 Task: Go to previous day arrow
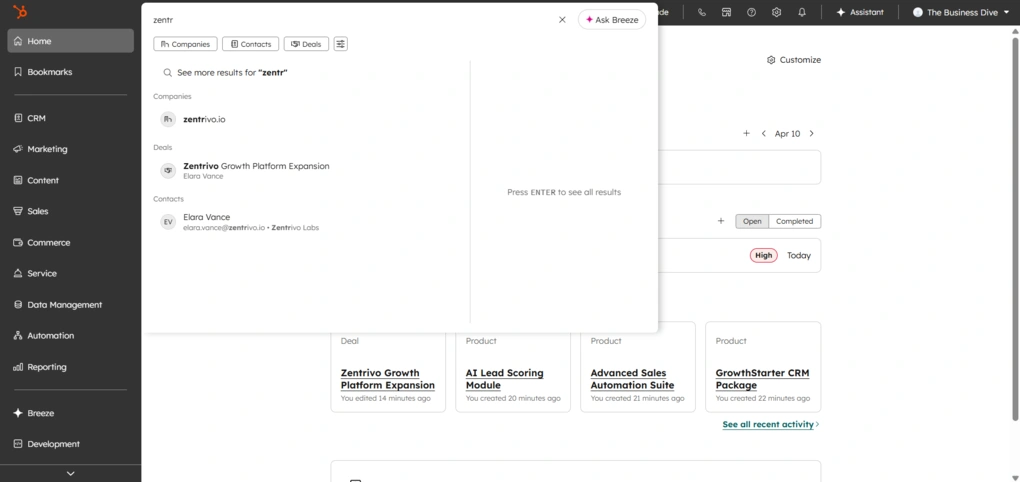764,133
